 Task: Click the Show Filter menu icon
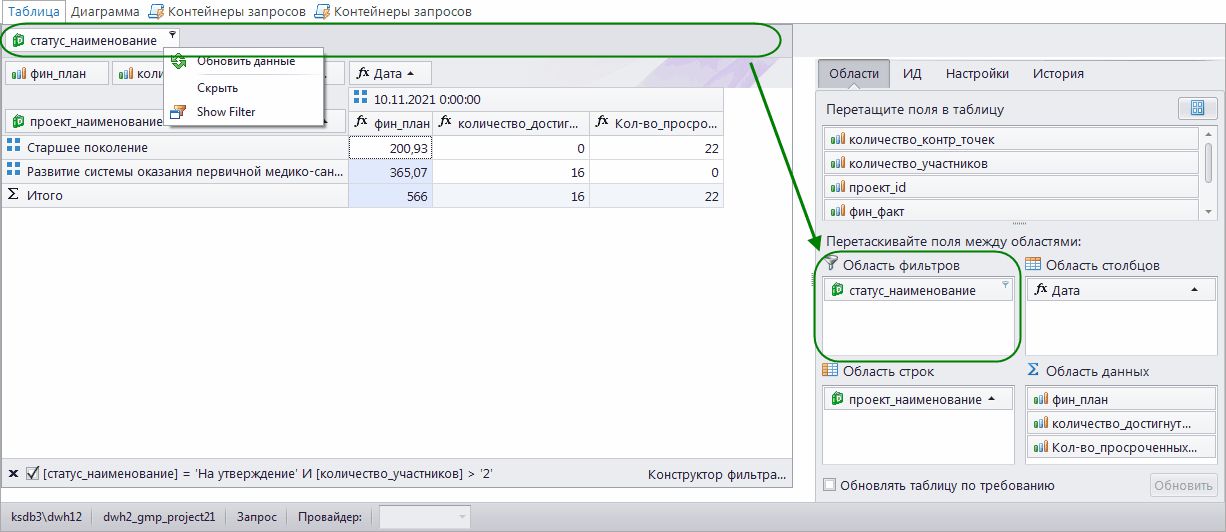(178, 112)
